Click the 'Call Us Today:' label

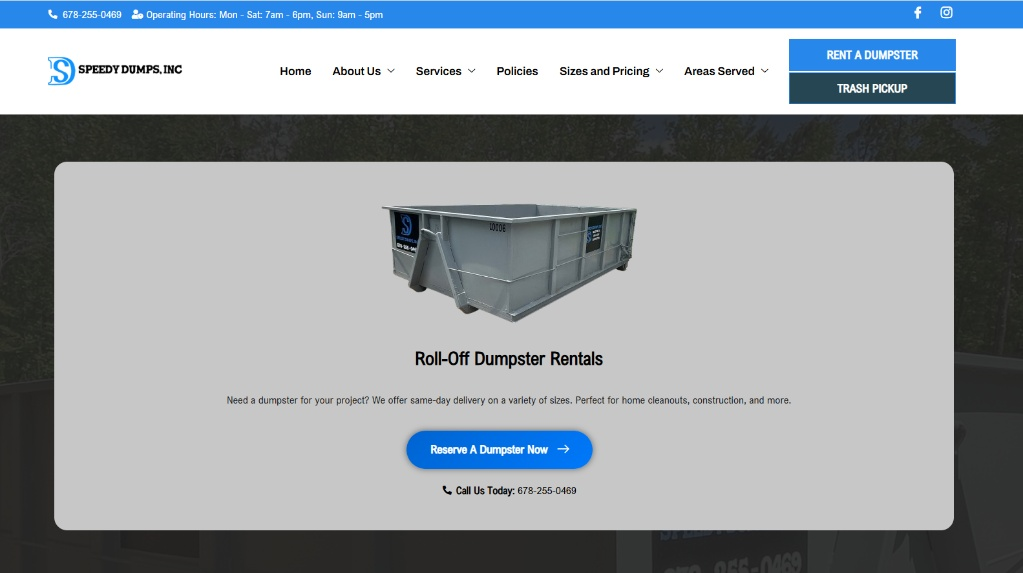[x=485, y=490]
